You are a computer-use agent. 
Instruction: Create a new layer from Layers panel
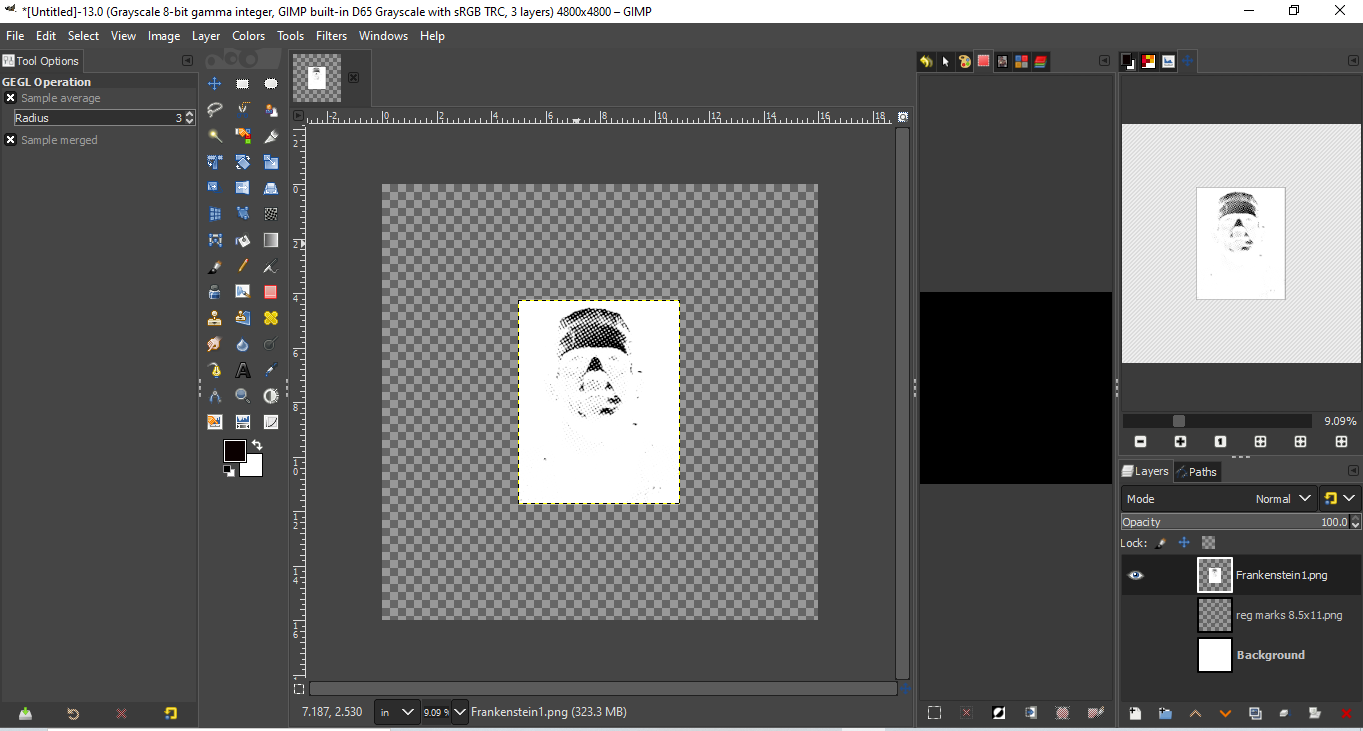[x=1135, y=713]
